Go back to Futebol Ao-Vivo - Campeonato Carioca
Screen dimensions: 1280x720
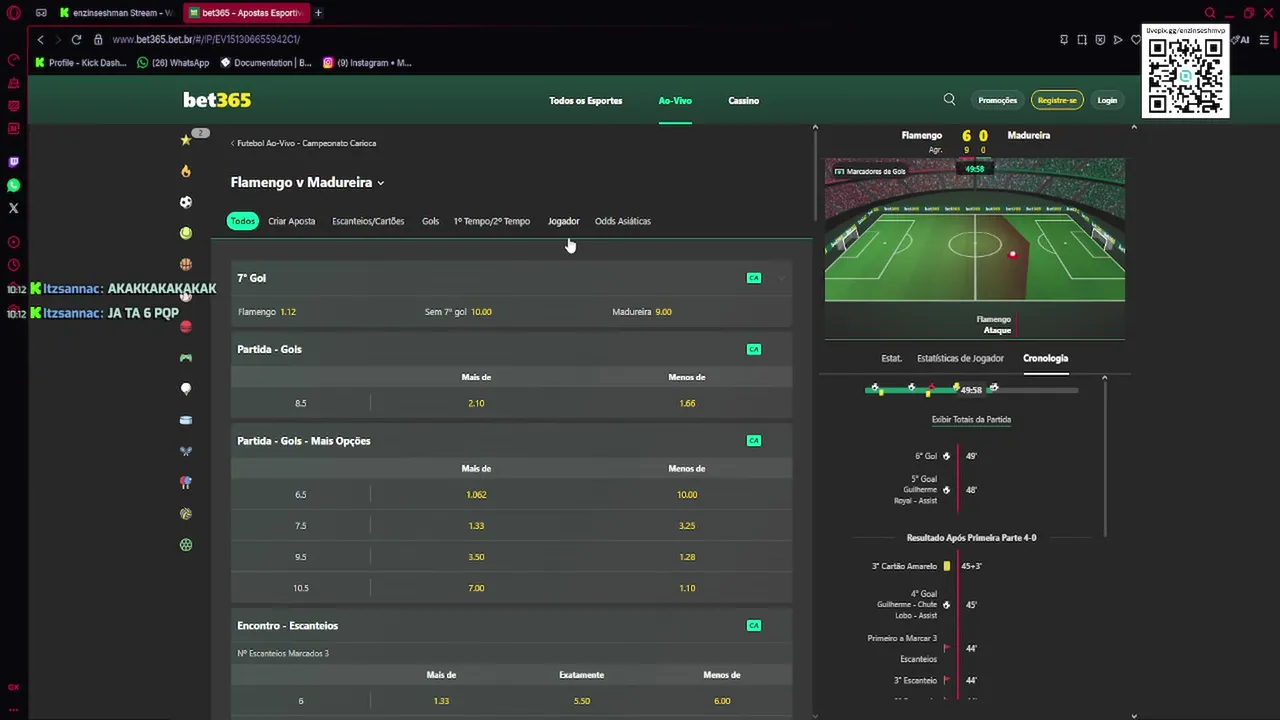(304, 143)
